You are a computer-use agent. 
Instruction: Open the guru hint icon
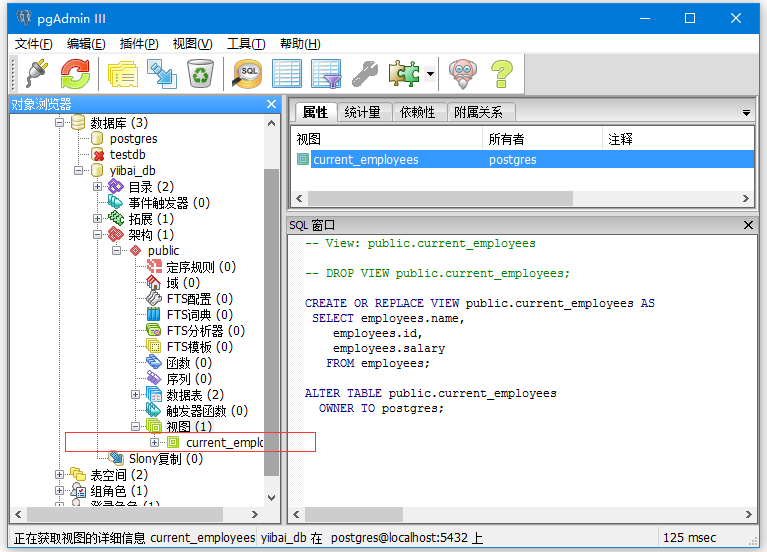(461, 74)
